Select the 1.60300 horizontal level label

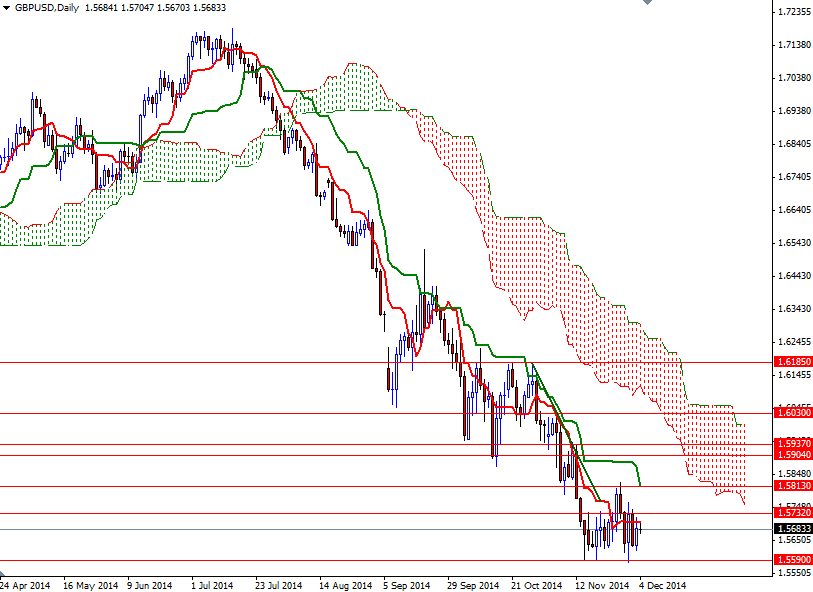789,412
